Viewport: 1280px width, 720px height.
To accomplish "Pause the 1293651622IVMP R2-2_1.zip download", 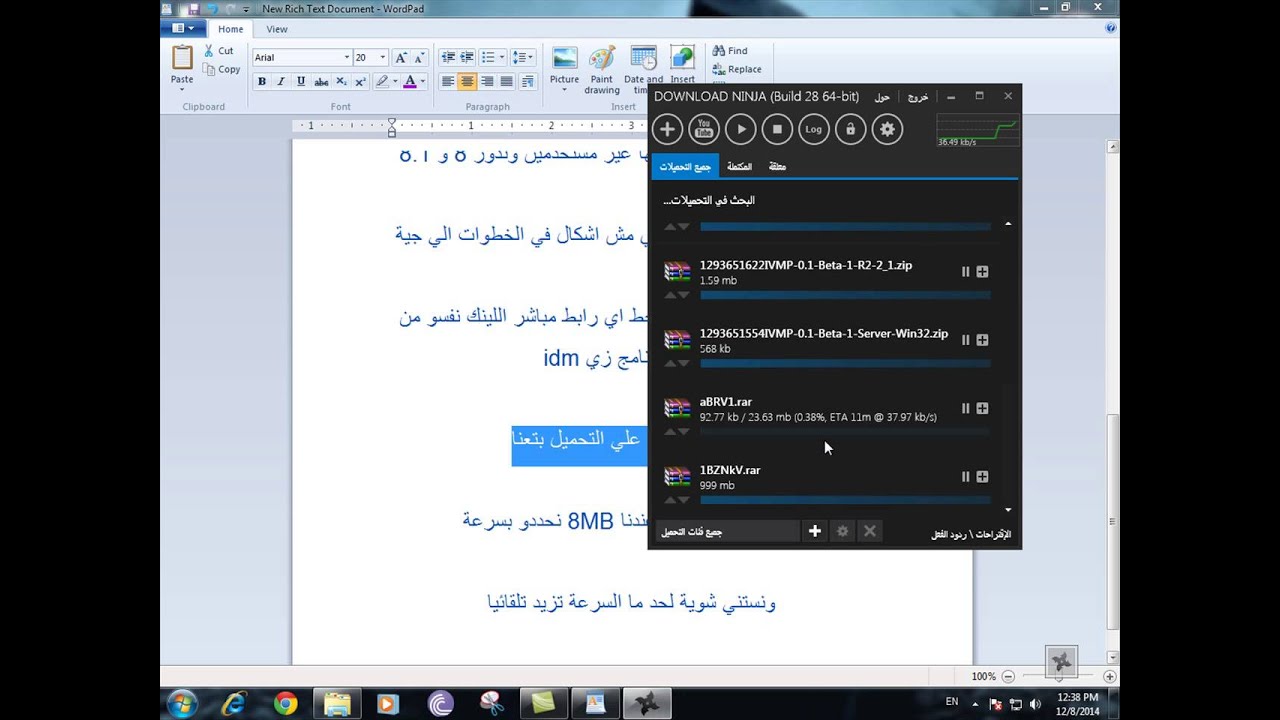I will click(965, 272).
